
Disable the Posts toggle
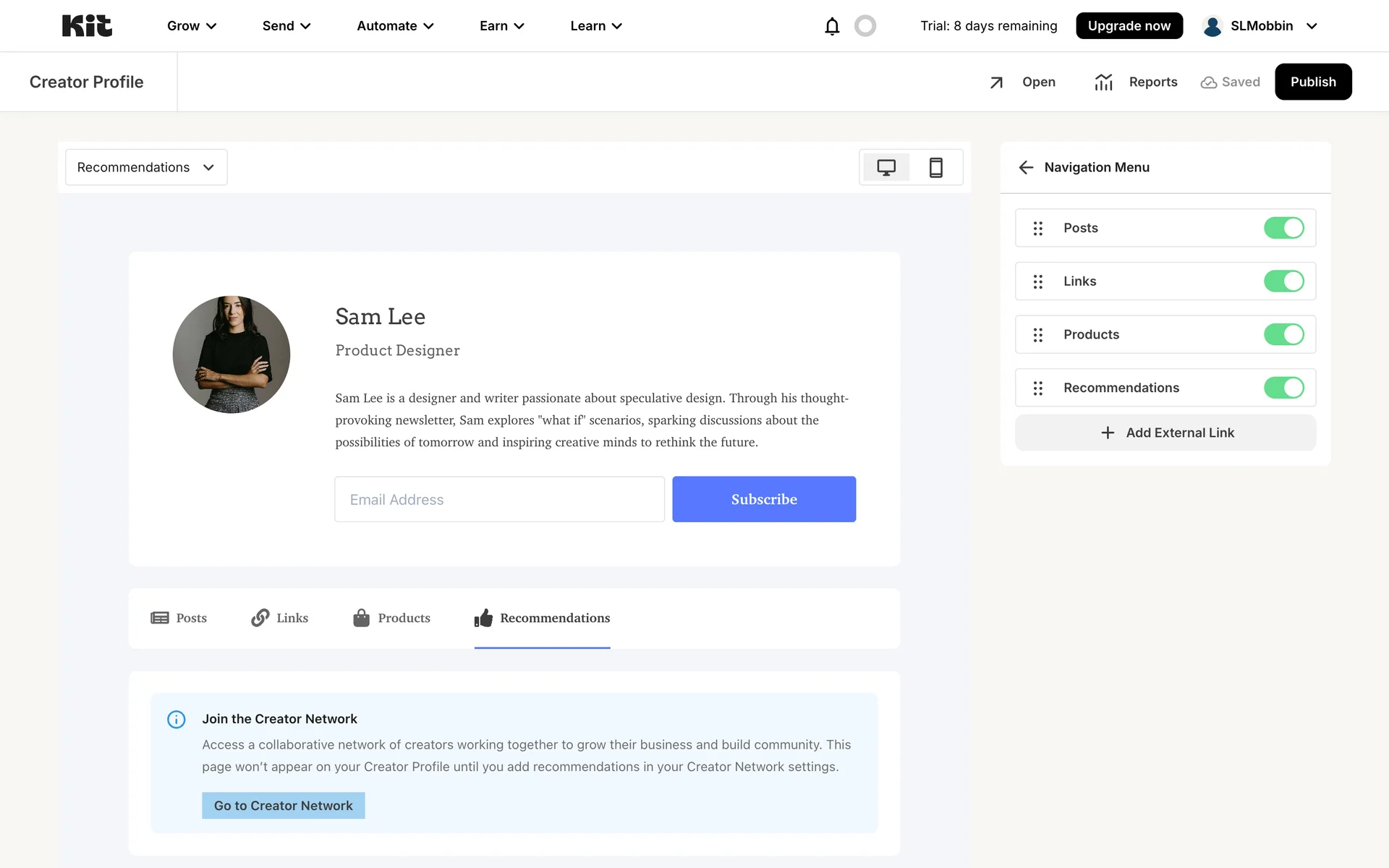point(1283,228)
